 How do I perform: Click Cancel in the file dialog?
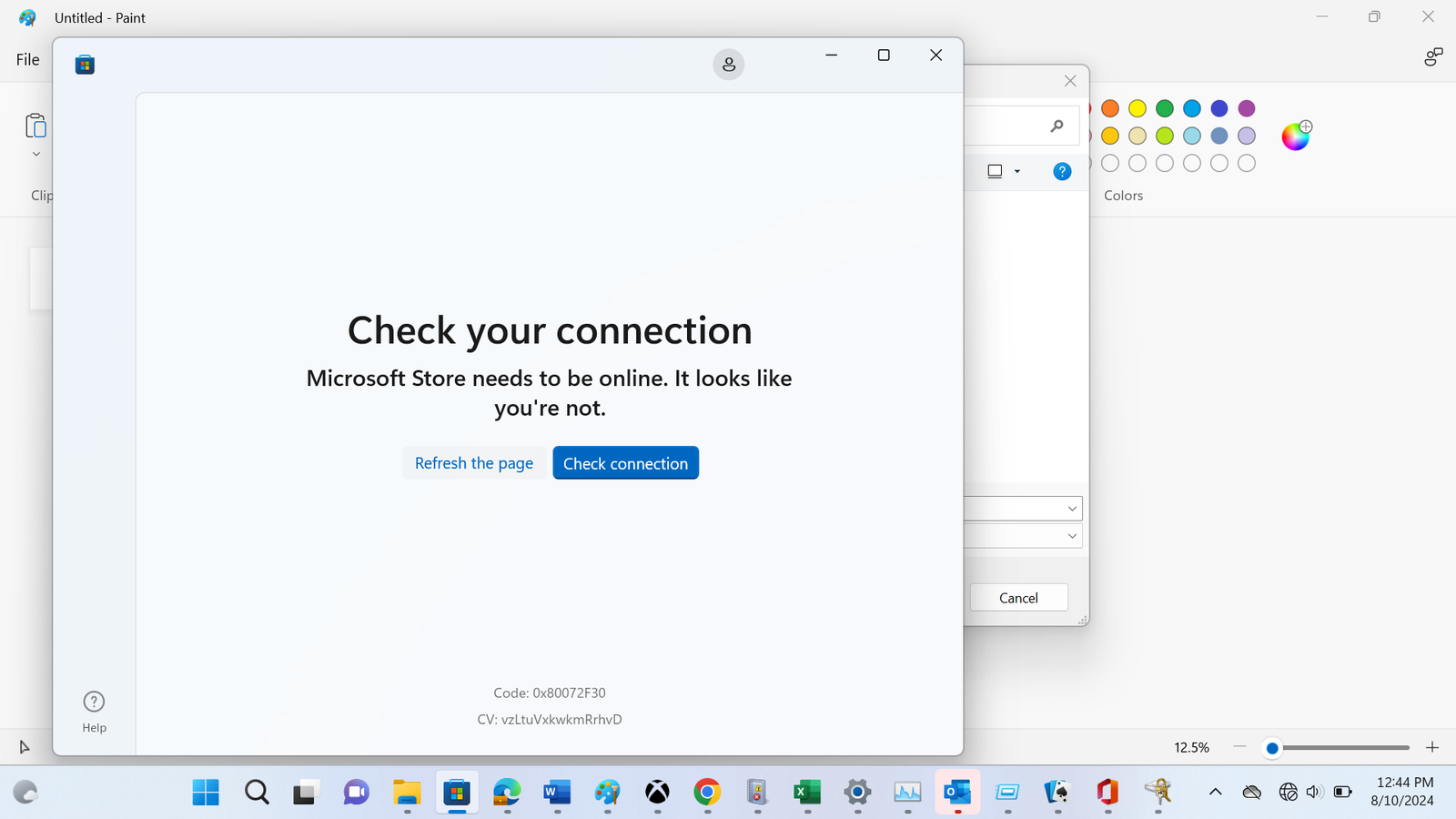click(x=1018, y=598)
